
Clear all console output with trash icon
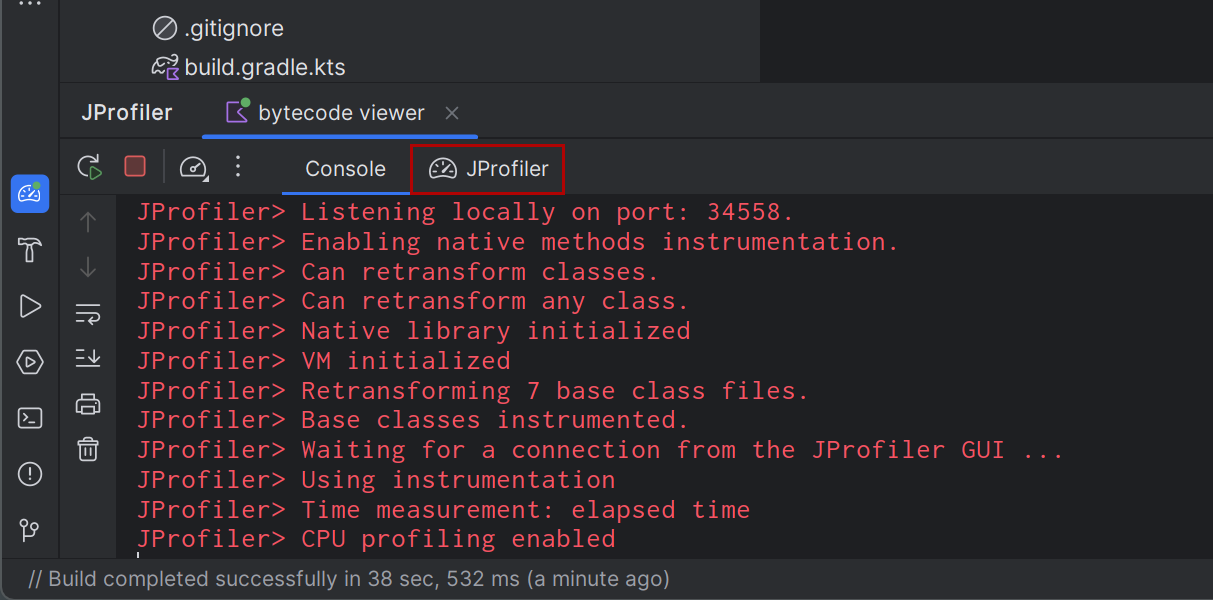(x=88, y=449)
